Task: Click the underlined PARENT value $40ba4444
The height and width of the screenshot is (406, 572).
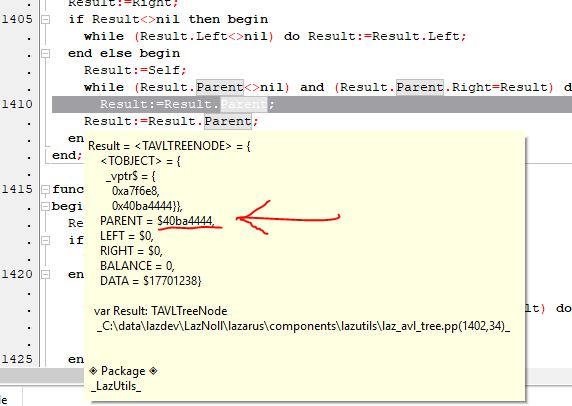Action: tap(186, 221)
